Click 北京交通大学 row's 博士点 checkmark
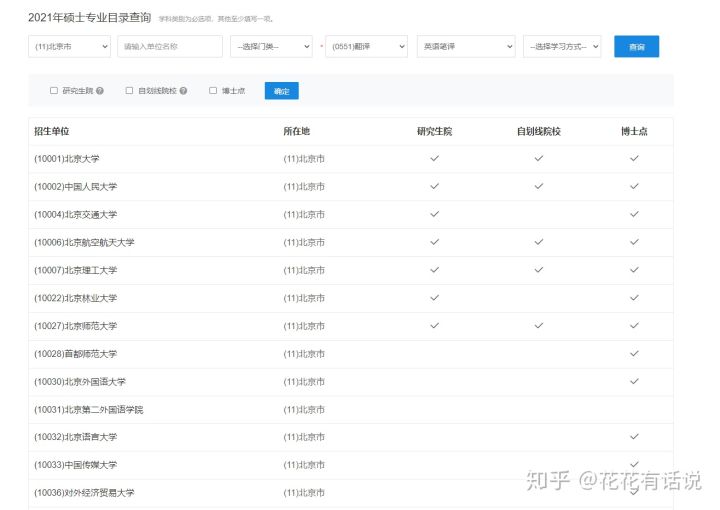Viewport: 720px width, 510px height. click(x=634, y=214)
